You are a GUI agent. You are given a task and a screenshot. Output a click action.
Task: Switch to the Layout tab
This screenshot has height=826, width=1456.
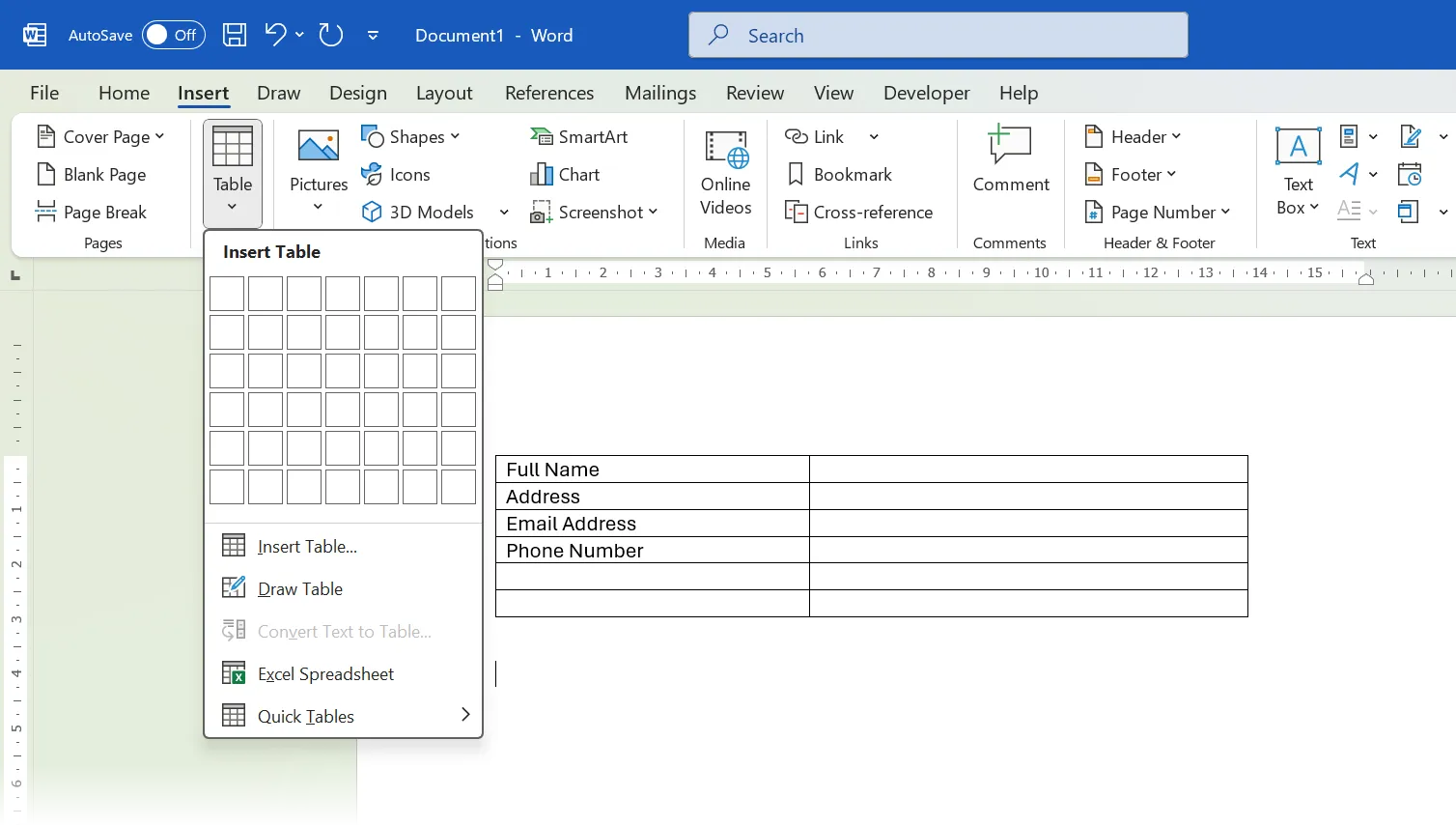click(x=444, y=93)
